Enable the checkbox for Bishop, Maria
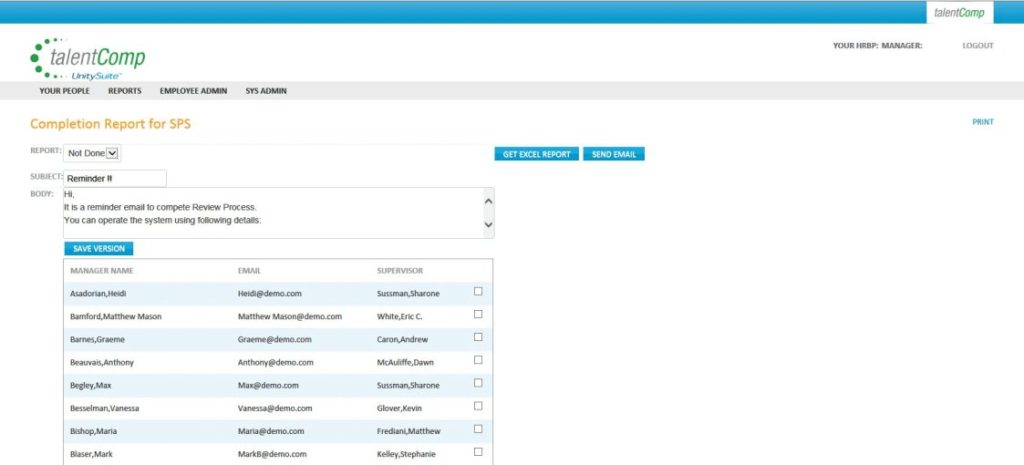1024x465 pixels. click(x=478, y=429)
